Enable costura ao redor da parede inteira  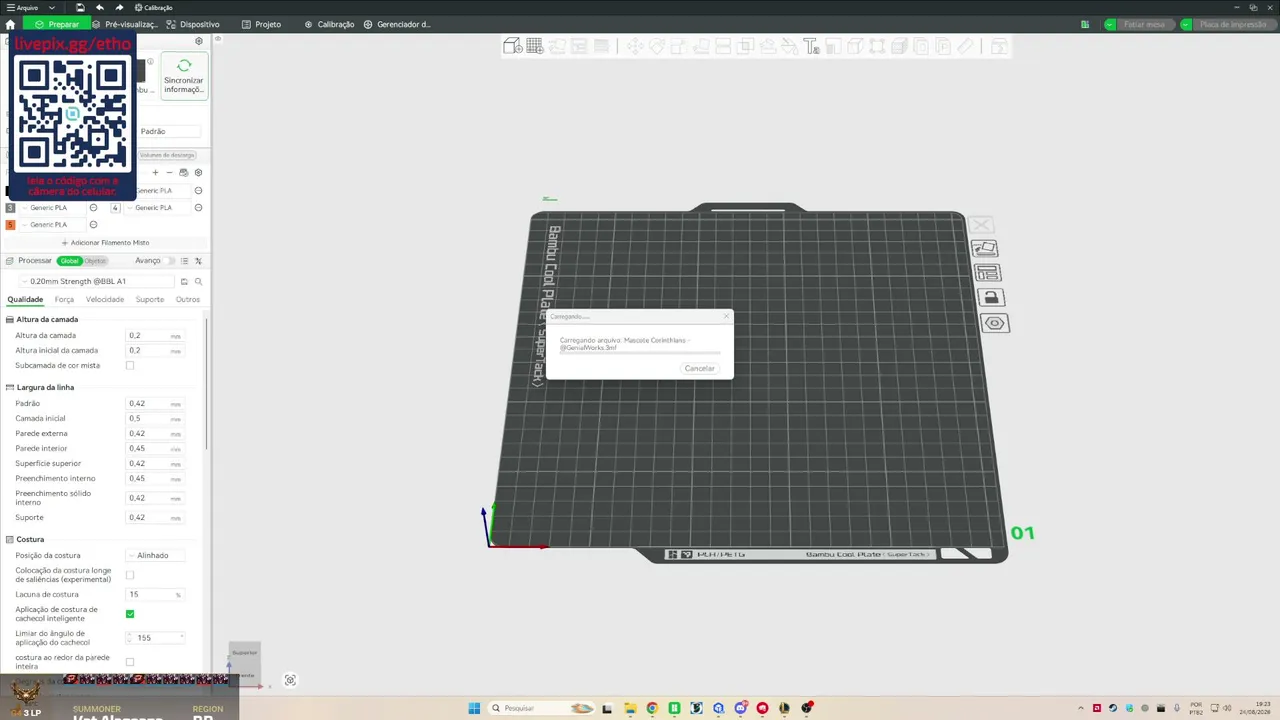tap(130, 662)
